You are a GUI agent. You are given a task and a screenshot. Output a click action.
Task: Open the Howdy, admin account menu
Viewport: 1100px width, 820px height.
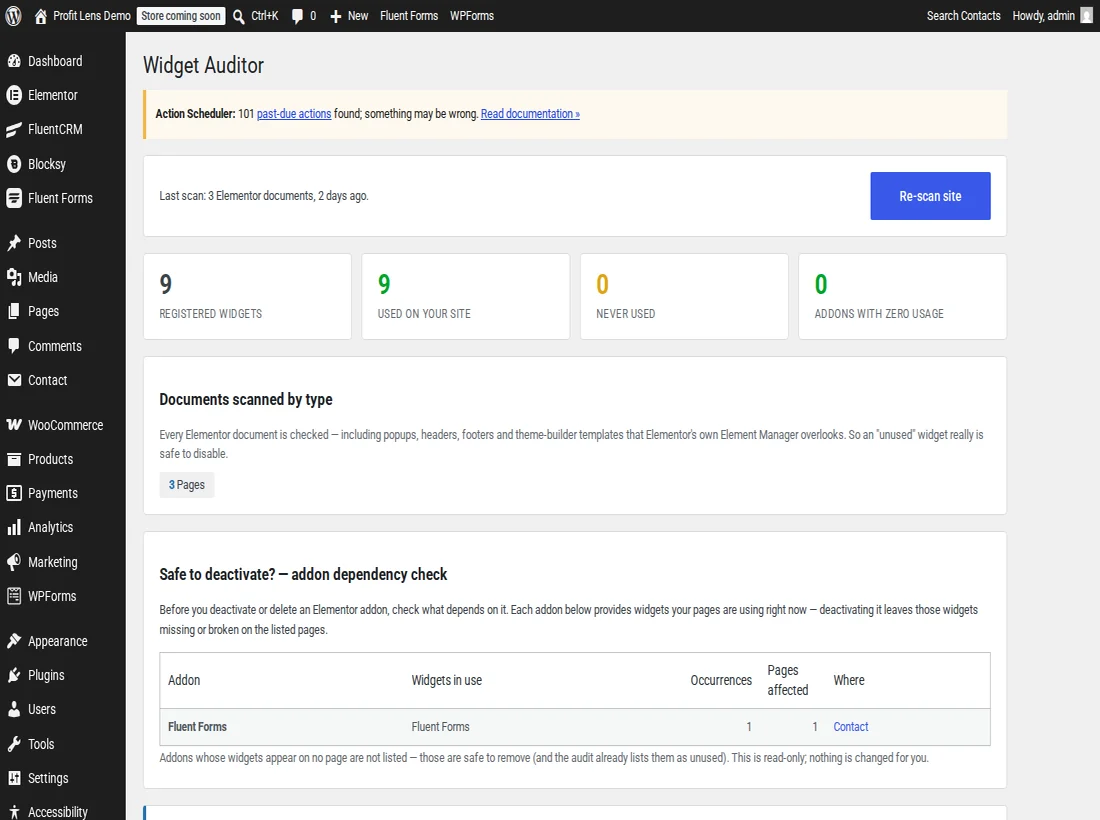[1052, 15]
